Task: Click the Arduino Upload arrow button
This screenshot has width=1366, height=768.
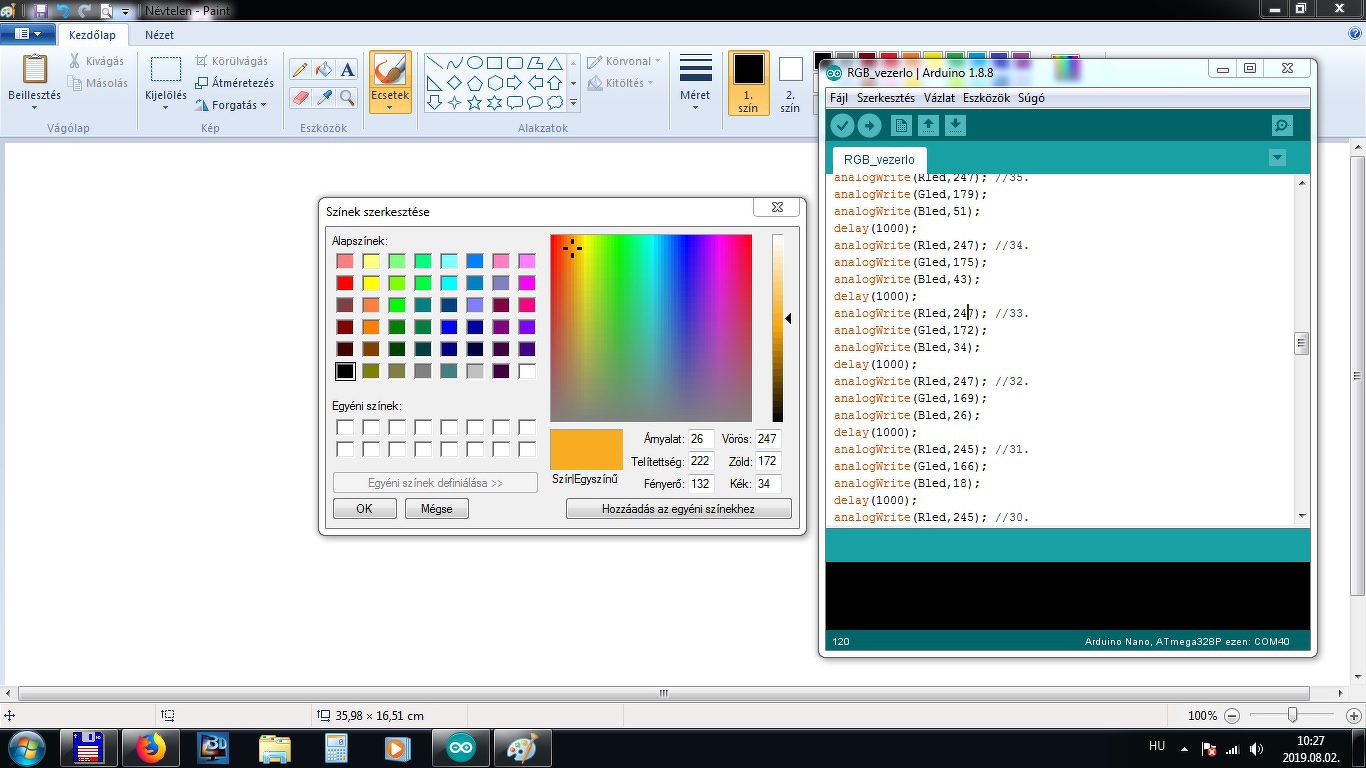Action: click(869, 125)
